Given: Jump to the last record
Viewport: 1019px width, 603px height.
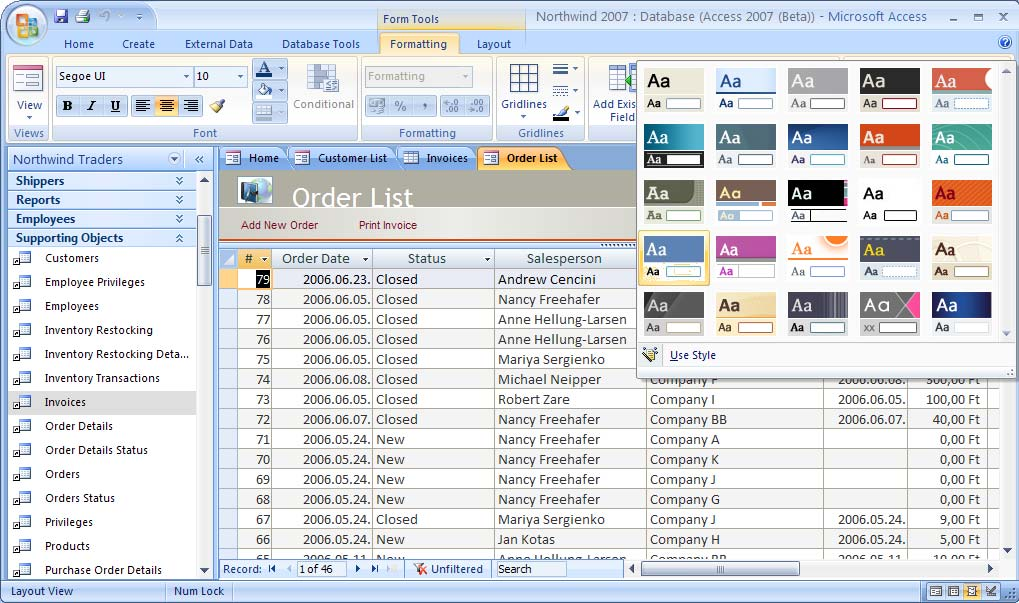Looking at the screenshot, I should pos(375,569).
